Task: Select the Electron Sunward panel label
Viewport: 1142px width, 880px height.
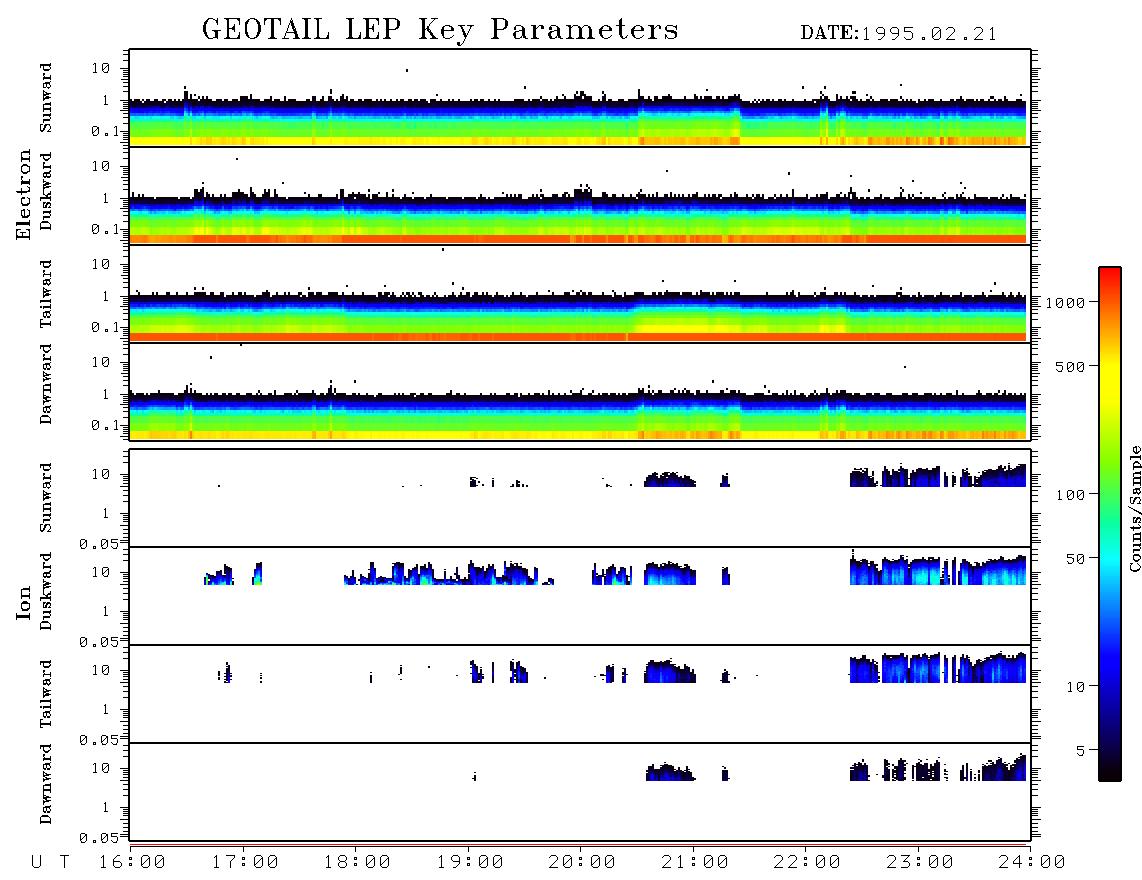Action: coord(46,98)
